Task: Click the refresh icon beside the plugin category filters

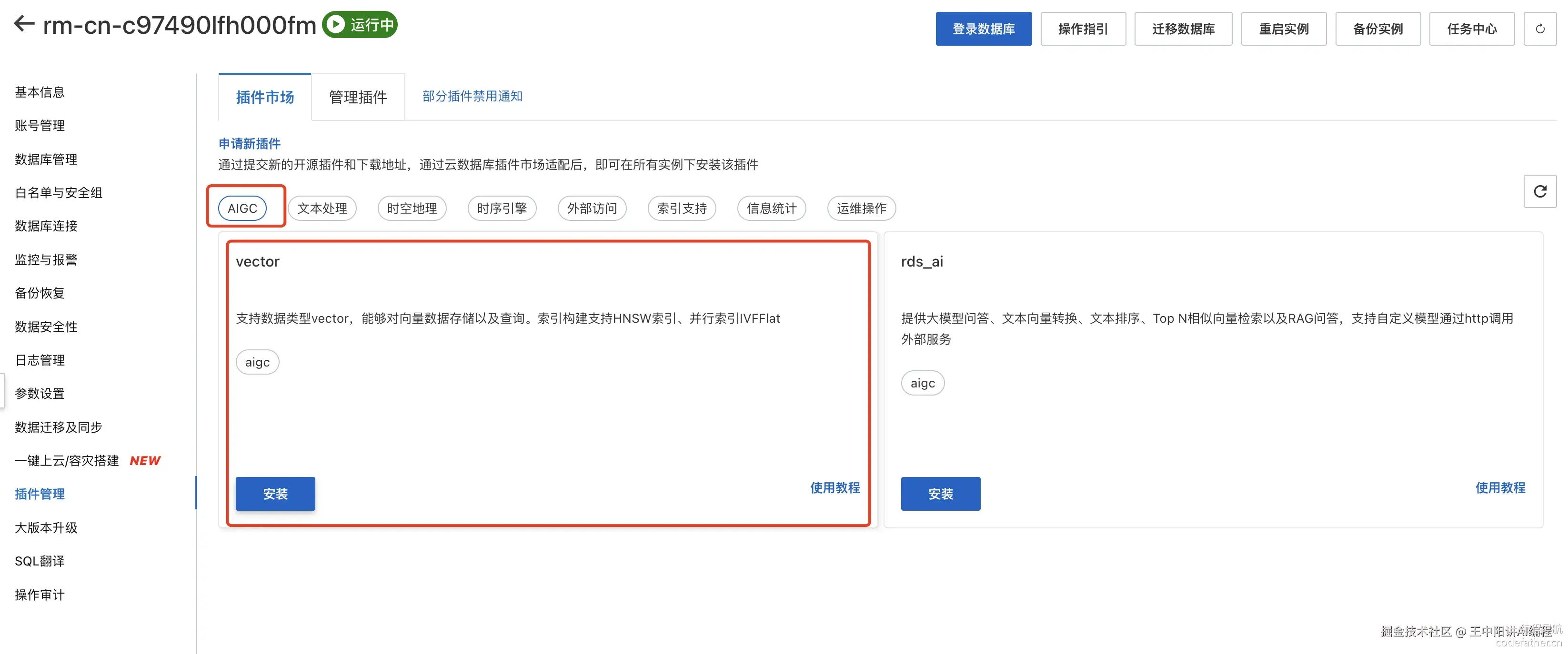Action: pyautogui.click(x=1539, y=192)
